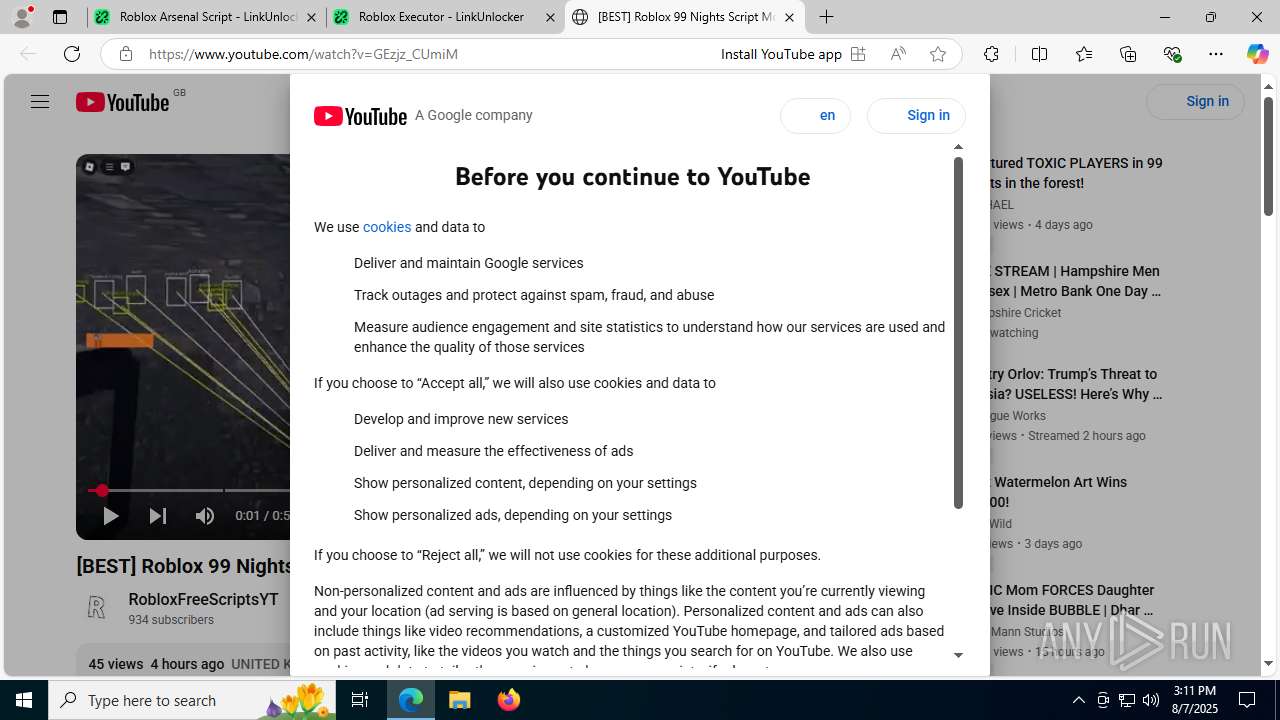Open the volume control in the system tray
1280x720 pixels.
pyautogui.click(x=1151, y=700)
